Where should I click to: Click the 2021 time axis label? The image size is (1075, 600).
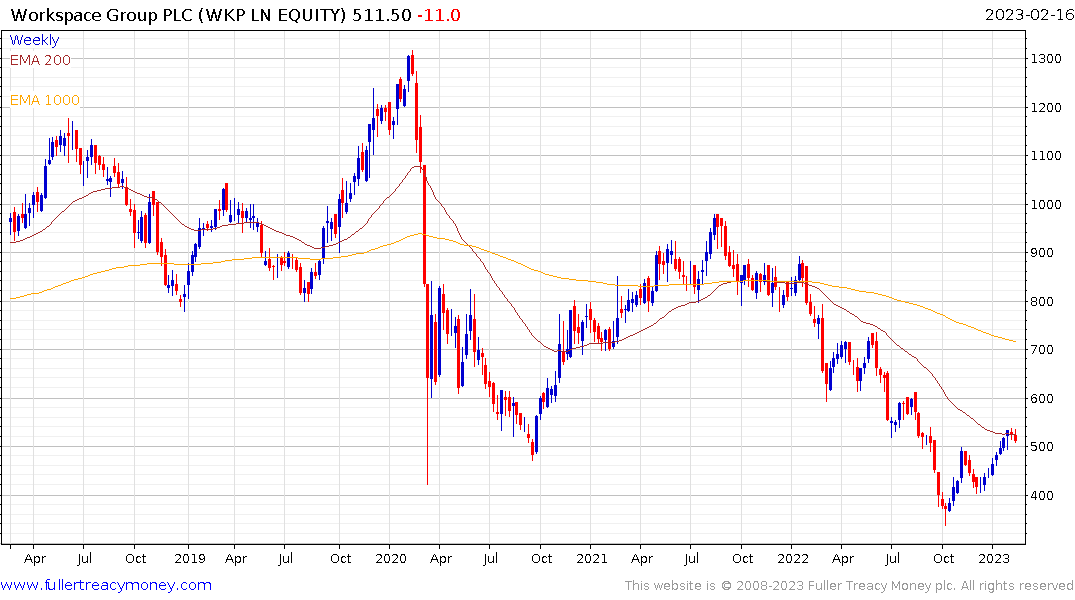tap(592, 558)
